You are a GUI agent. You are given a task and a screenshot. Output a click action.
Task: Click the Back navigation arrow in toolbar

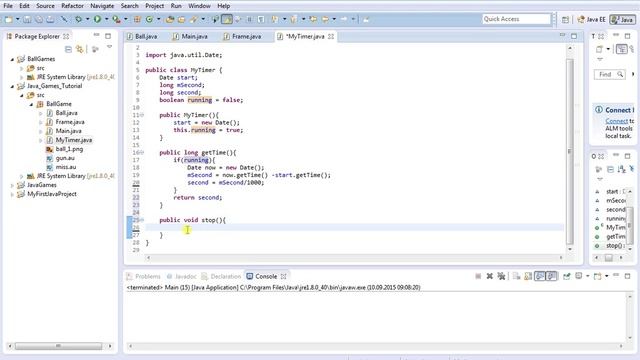pos(325,19)
